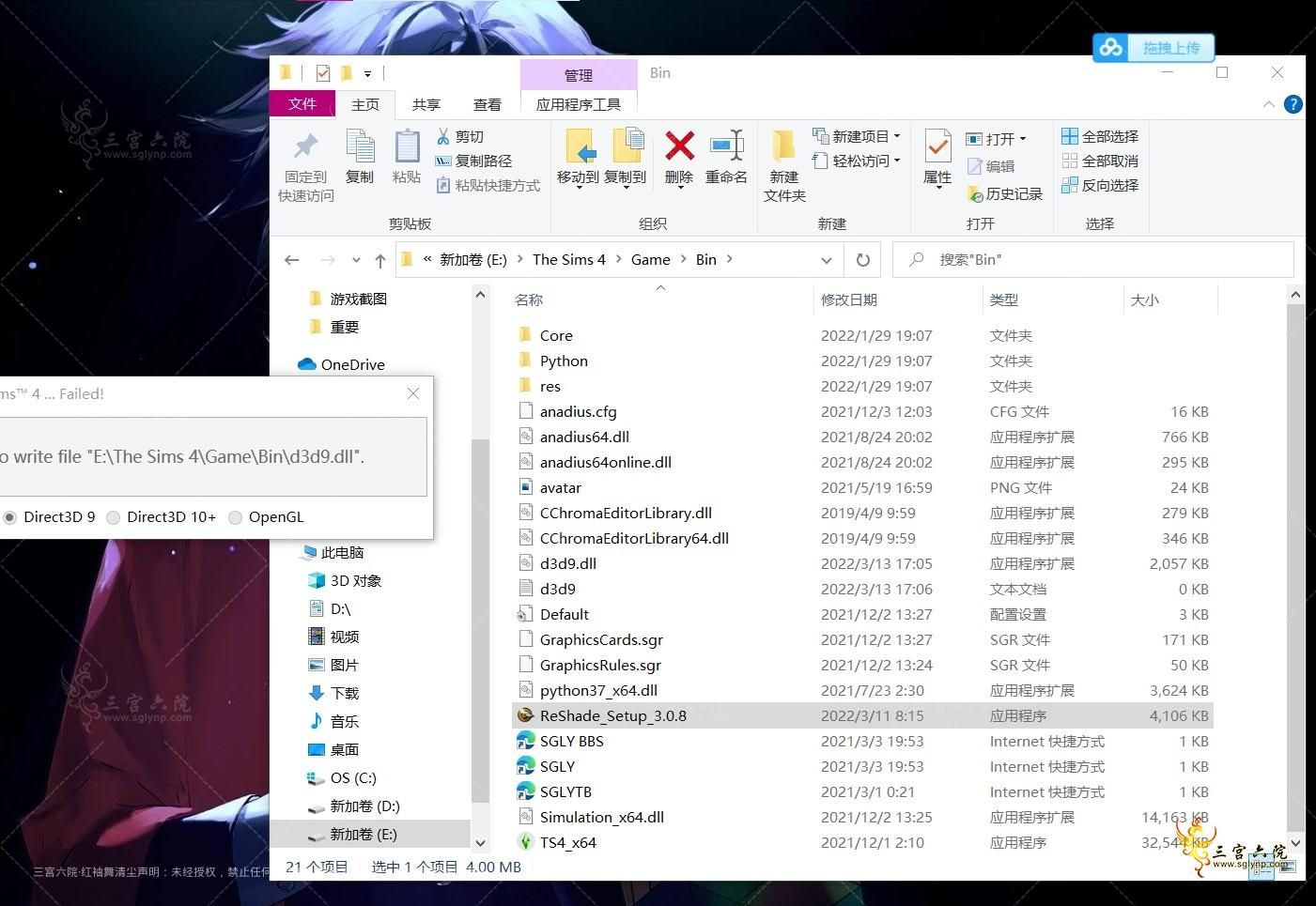Click Paste Shortcut (粘贴快捷方式)
The height and width of the screenshot is (906, 1316).
[488, 186]
